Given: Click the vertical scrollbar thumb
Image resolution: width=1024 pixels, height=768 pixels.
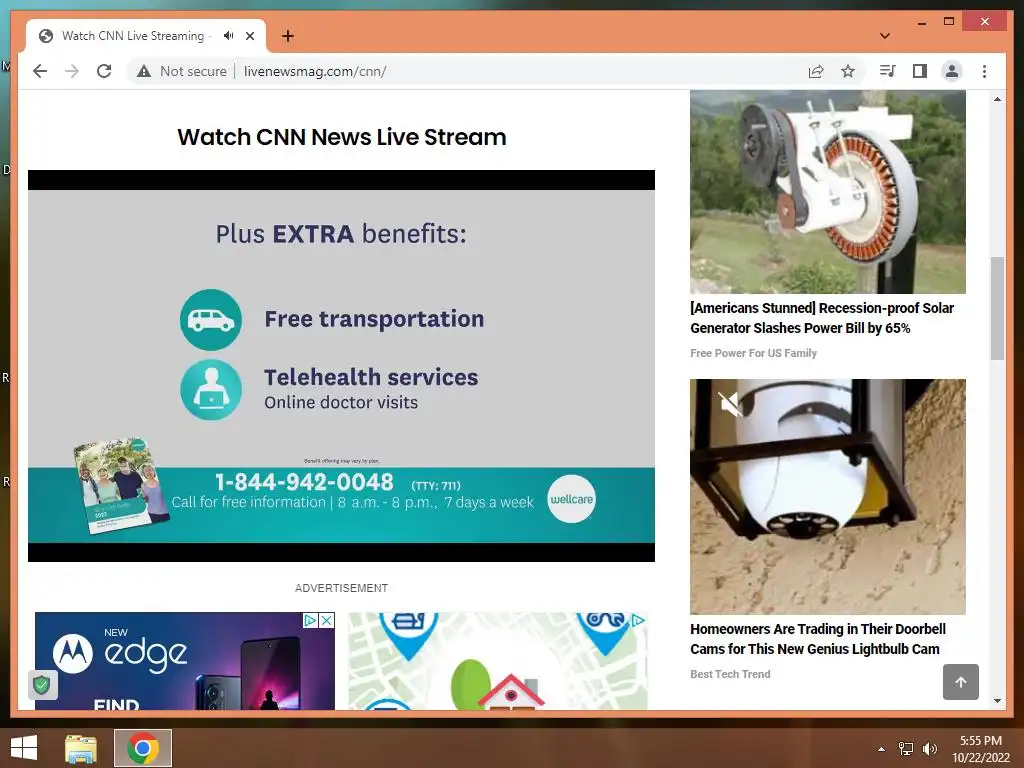Looking at the screenshot, I should (997, 308).
